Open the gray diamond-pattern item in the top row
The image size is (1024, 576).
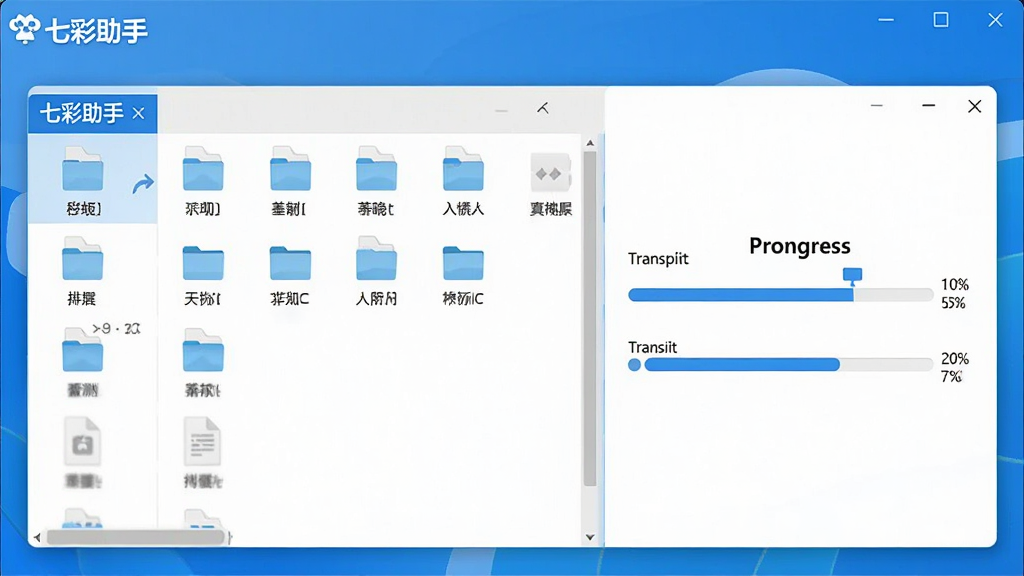click(550, 173)
